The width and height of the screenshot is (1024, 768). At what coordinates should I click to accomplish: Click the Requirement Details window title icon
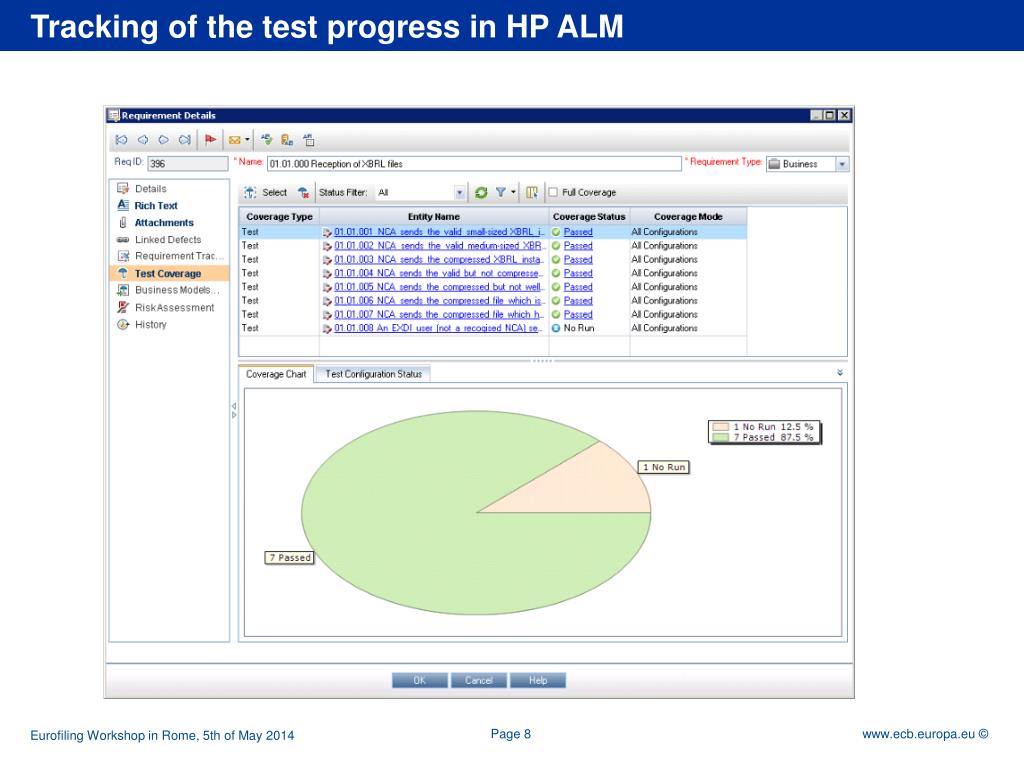(114, 116)
